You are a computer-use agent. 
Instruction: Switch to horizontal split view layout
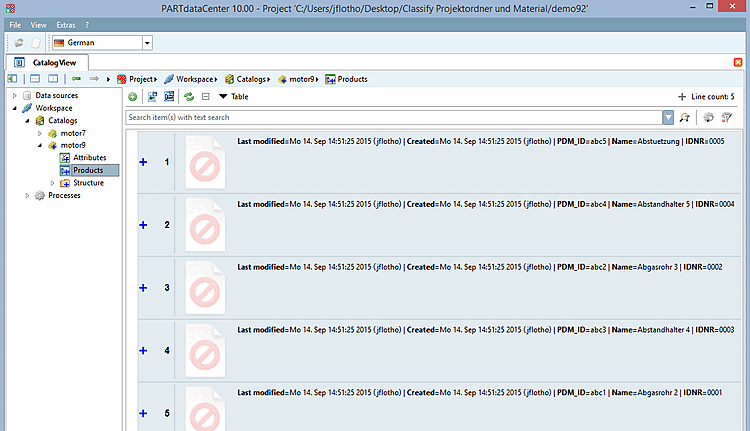(x=35, y=79)
